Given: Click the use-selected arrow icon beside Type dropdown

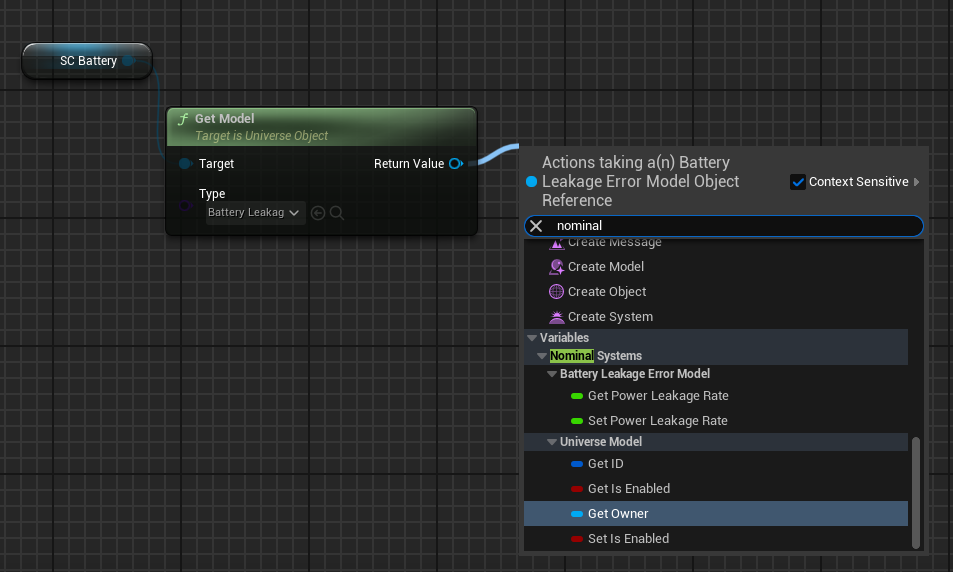Looking at the screenshot, I should coord(318,213).
